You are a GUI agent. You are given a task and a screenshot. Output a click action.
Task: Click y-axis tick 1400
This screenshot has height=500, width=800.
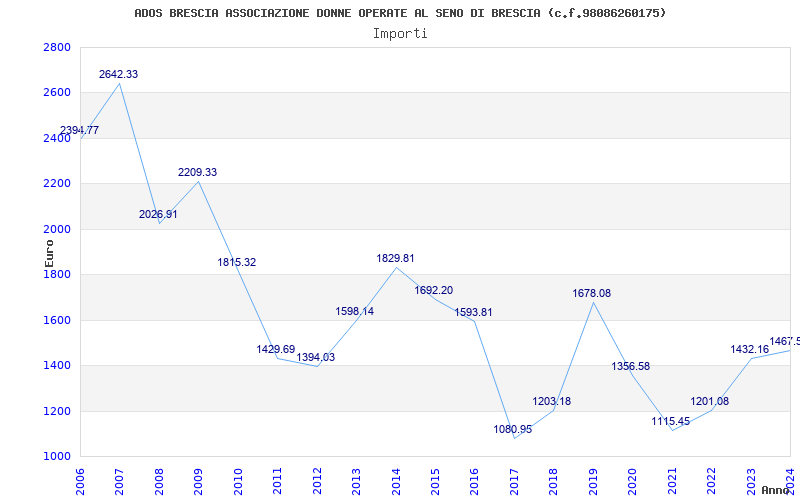[x=58, y=366]
